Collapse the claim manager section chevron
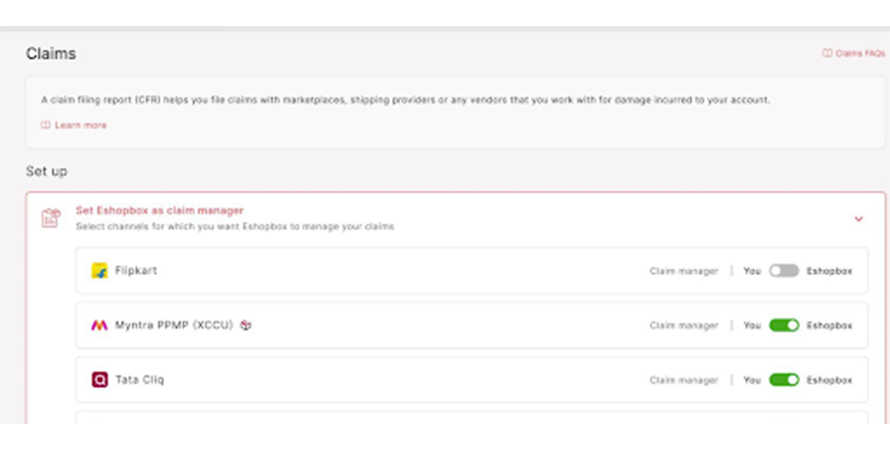Viewport: 890px width, 450px height. click(x=858, y=218)
